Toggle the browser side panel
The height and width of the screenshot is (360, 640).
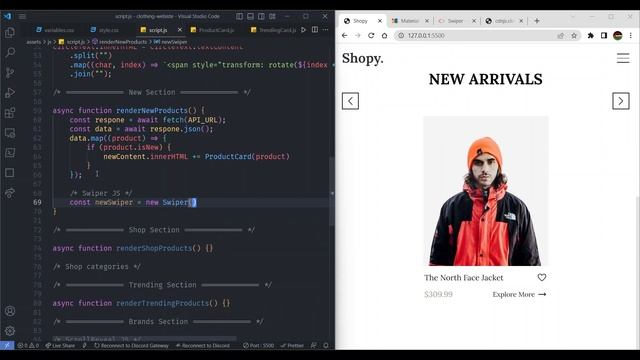point(604,36)
